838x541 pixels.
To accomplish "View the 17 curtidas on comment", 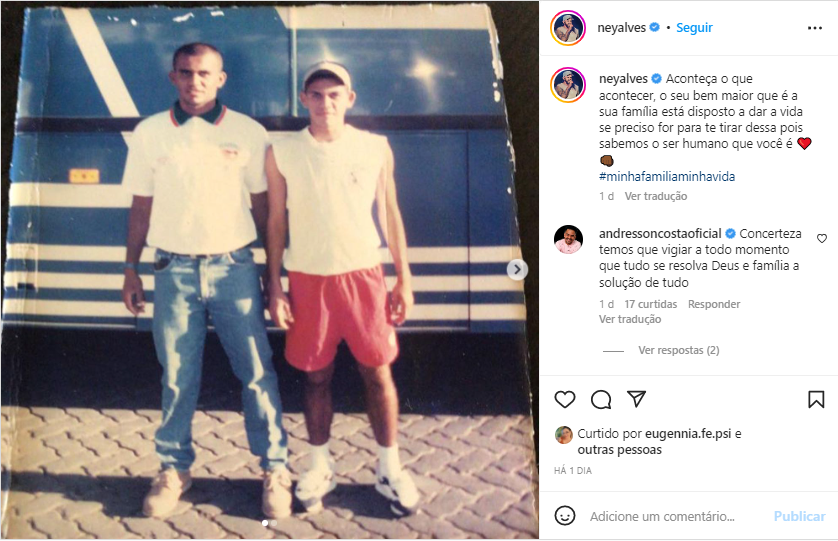I will click(650, 304).
